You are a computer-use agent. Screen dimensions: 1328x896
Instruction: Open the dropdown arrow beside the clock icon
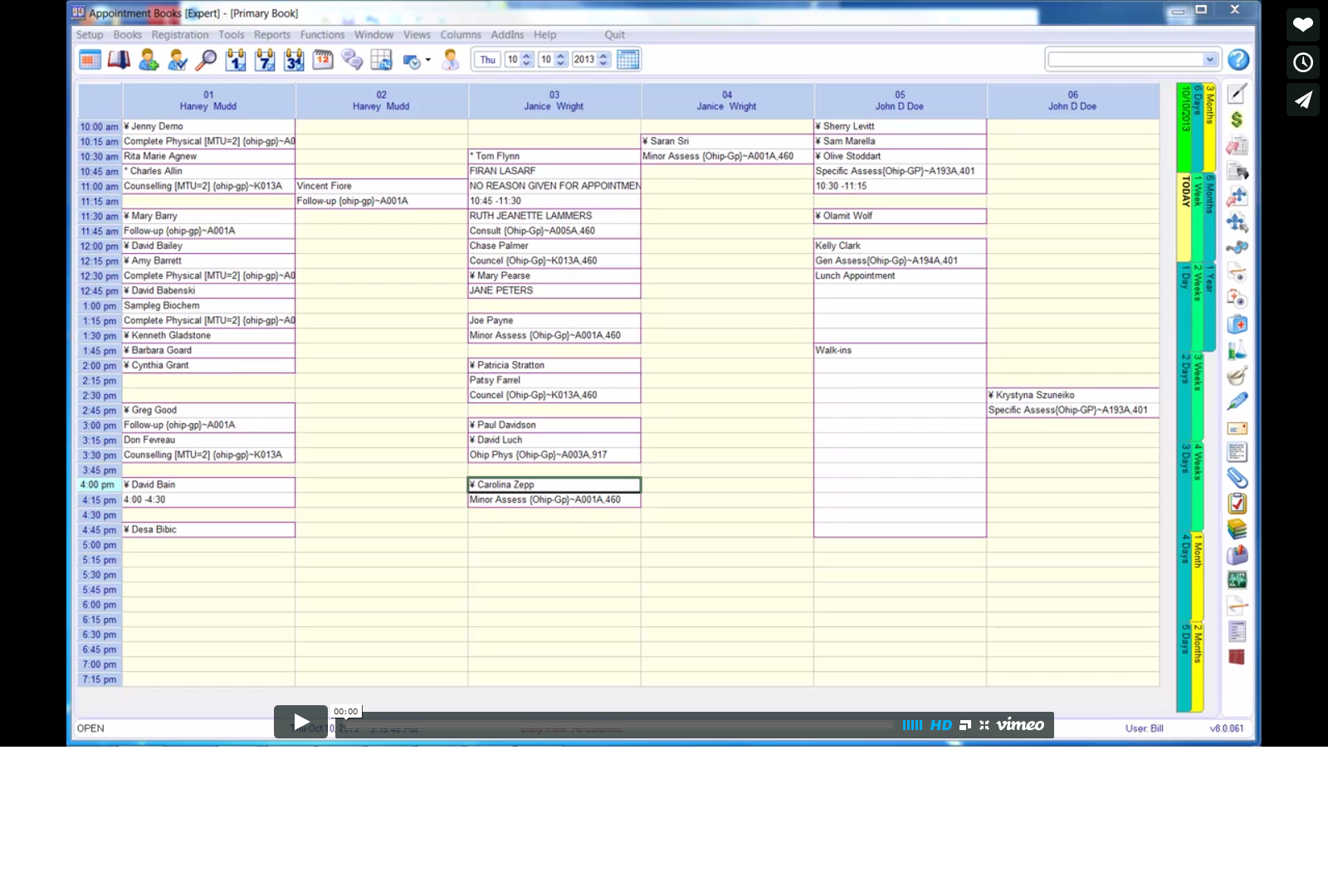(428, 60)
